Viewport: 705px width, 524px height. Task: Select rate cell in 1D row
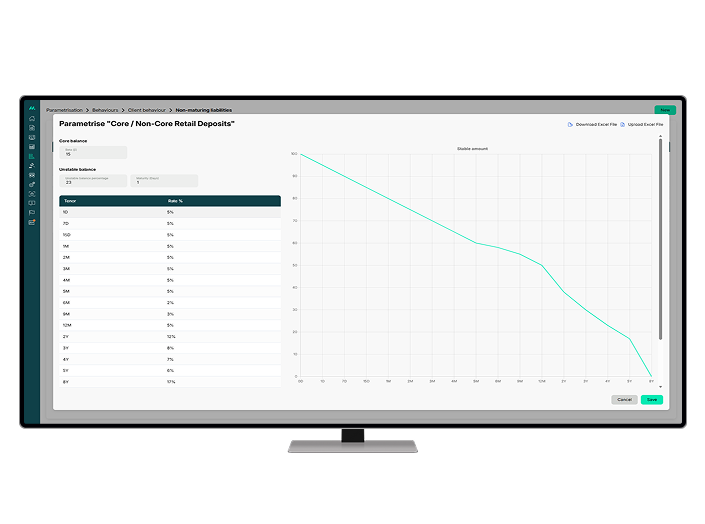(170, 212)
